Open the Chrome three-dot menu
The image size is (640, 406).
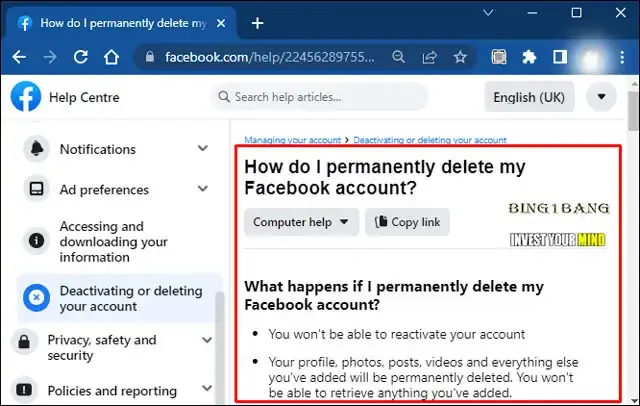point(622,57)
